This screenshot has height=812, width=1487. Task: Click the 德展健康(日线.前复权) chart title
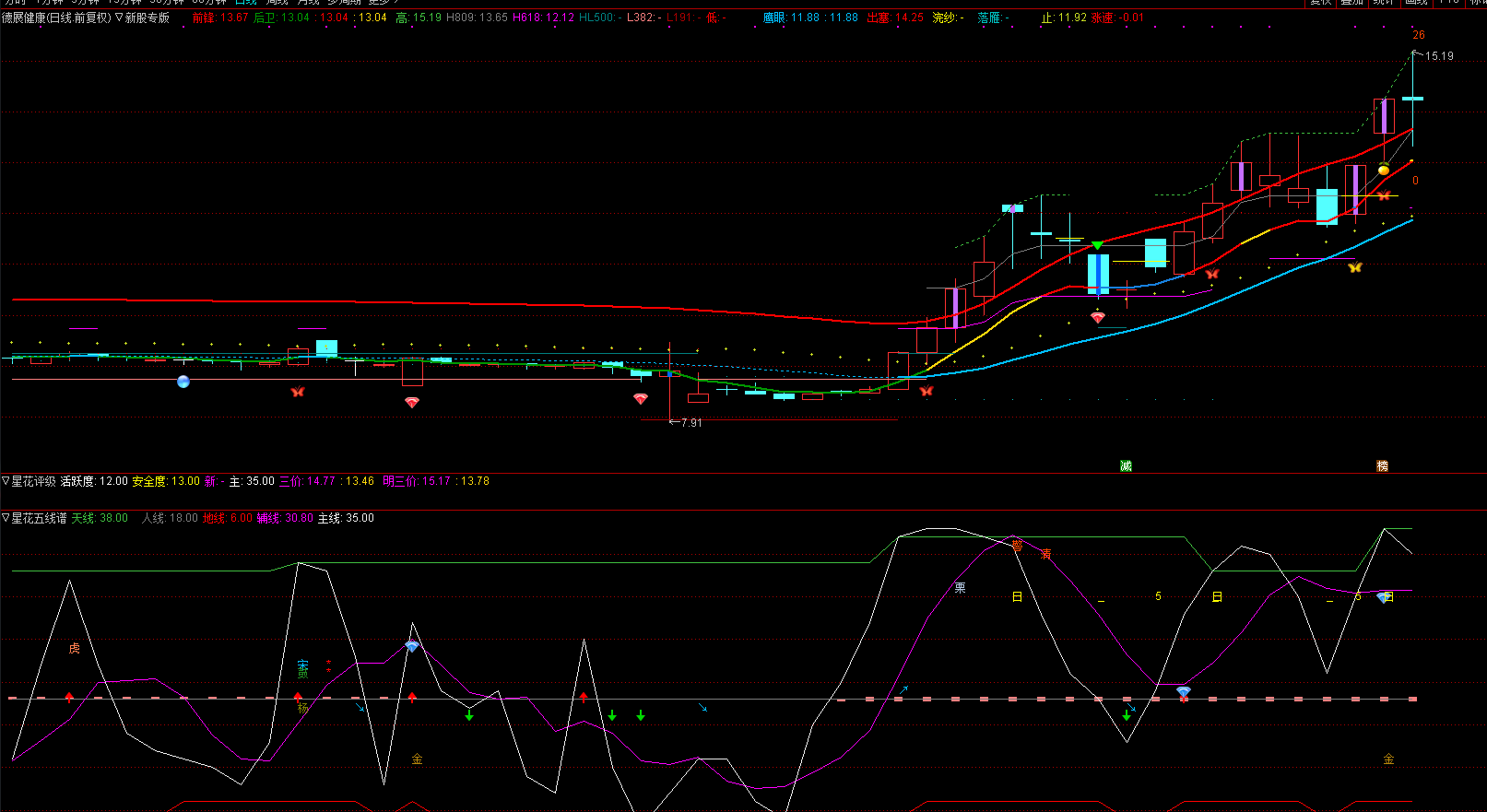[x=56, y=18]
